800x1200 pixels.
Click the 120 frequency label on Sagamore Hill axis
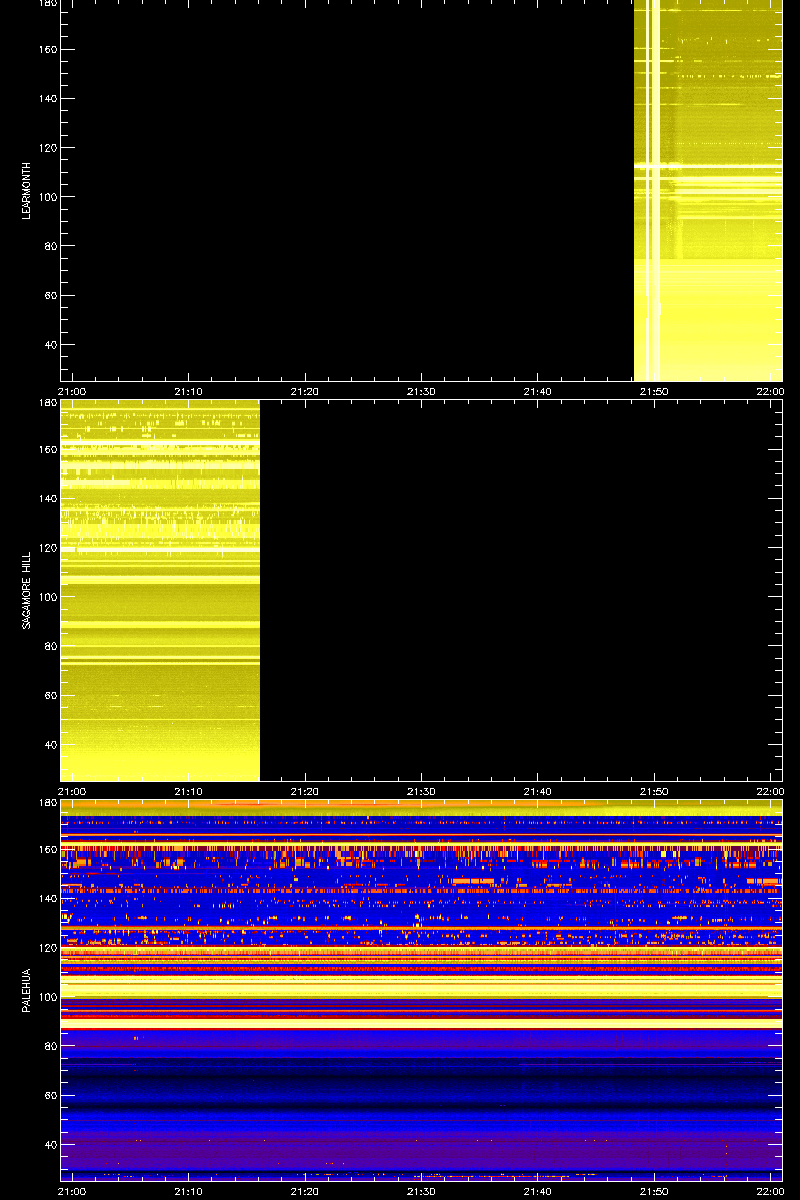(x=47, y=548)
